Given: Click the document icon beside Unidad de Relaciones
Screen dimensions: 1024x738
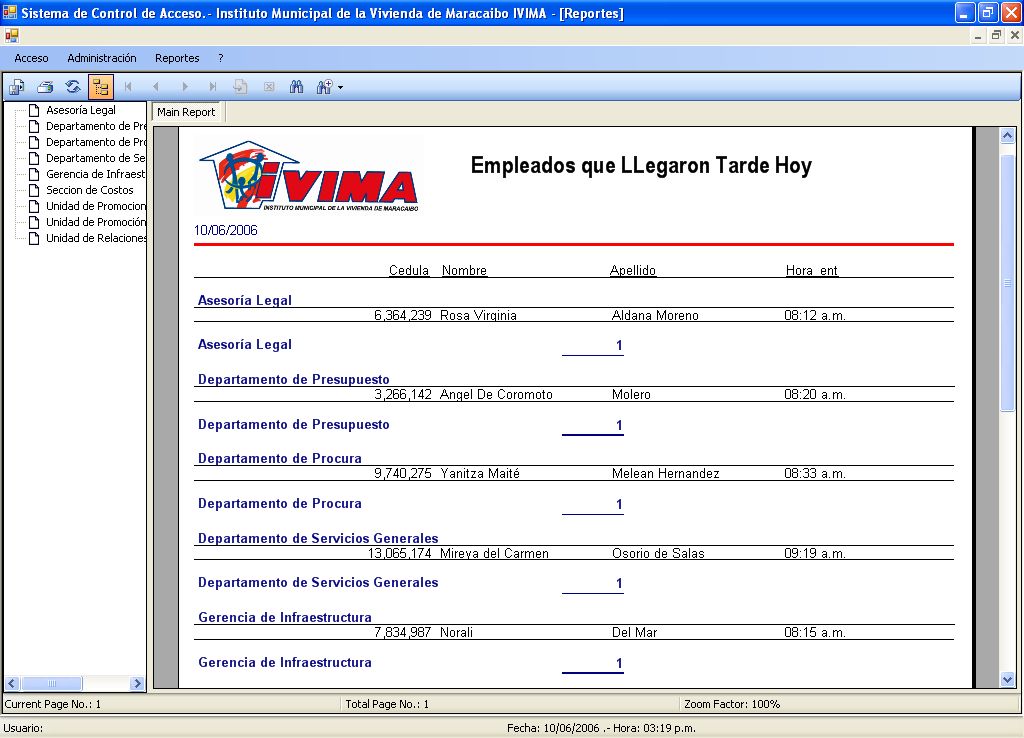Looking at the screenshot, I should point(34,238).
